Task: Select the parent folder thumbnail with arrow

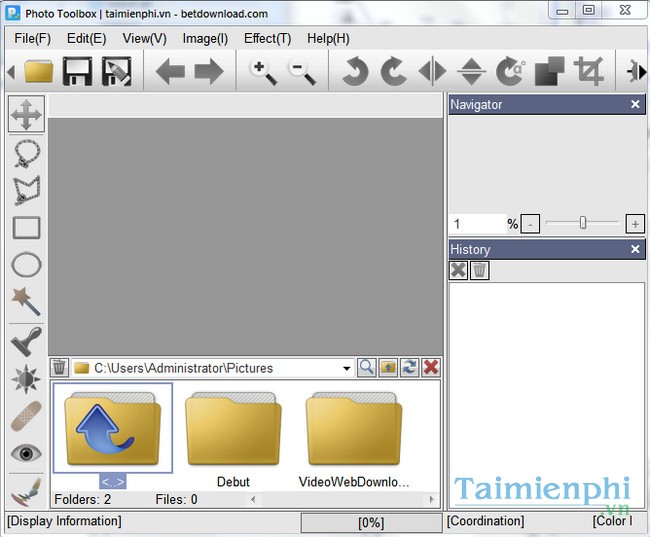Action: [x=113, y=428]
